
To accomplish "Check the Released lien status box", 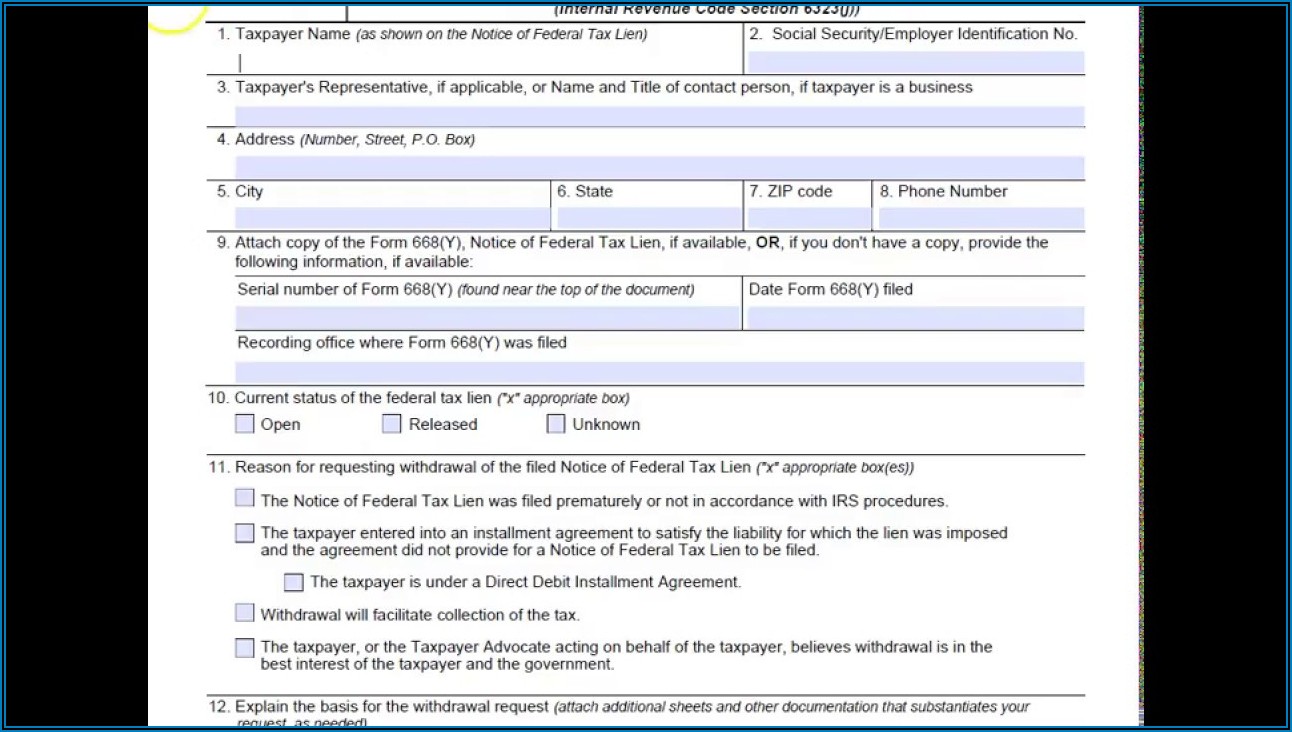I will [392, 424].
